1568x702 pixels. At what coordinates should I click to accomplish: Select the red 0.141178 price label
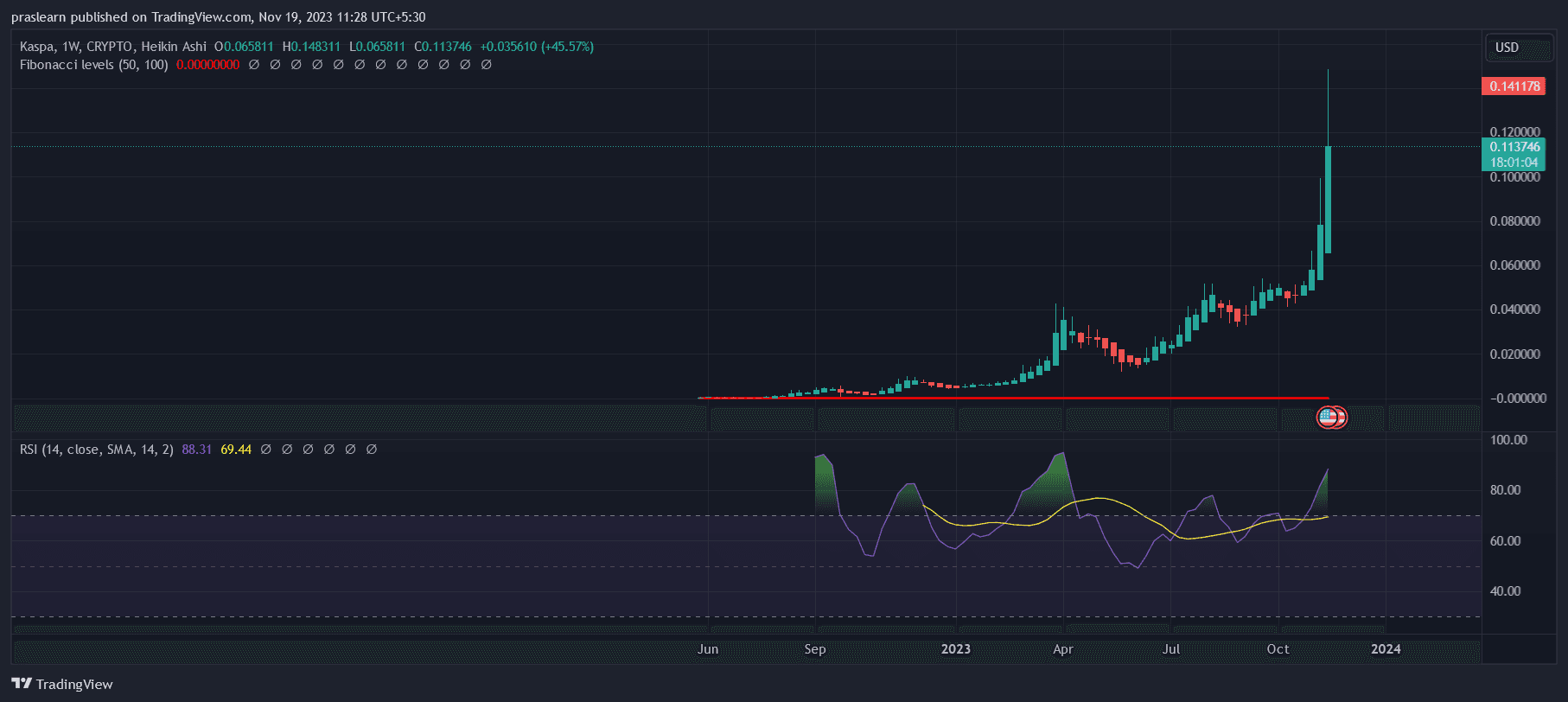click(1514, 86)
